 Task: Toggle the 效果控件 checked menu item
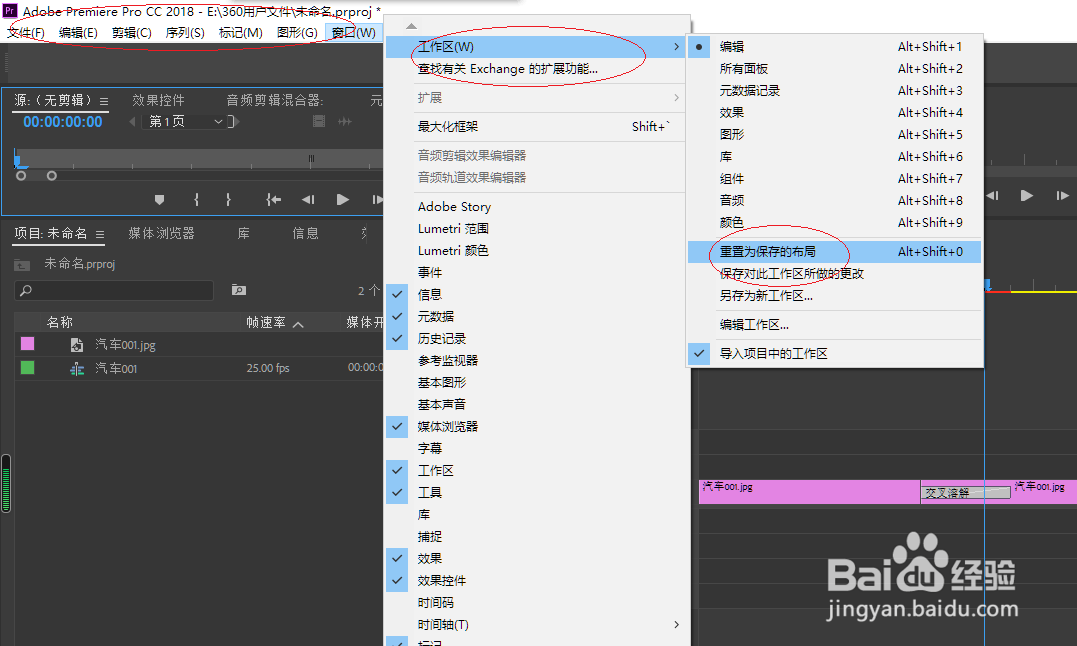[536, 580]
